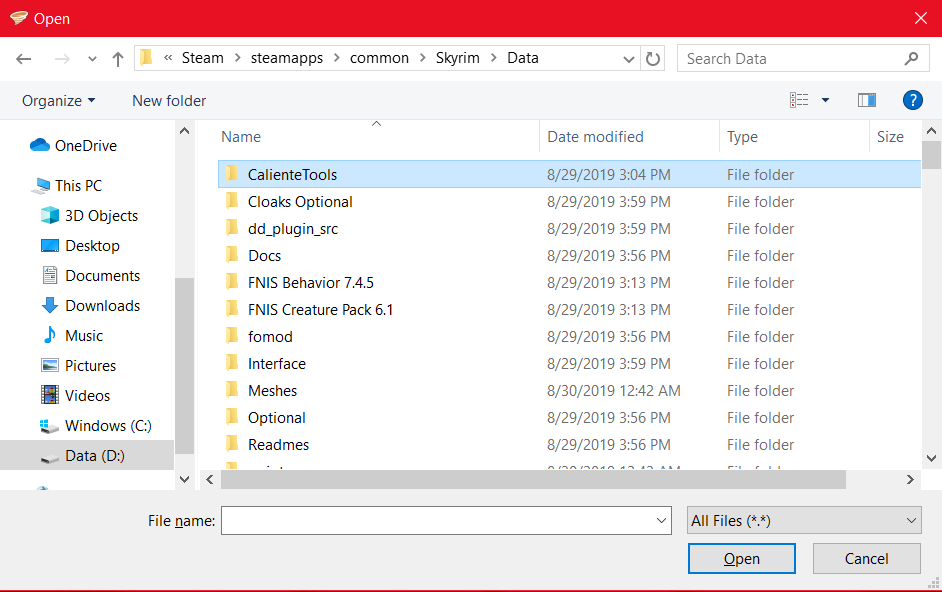Sort by the Type column

point(742,137)
